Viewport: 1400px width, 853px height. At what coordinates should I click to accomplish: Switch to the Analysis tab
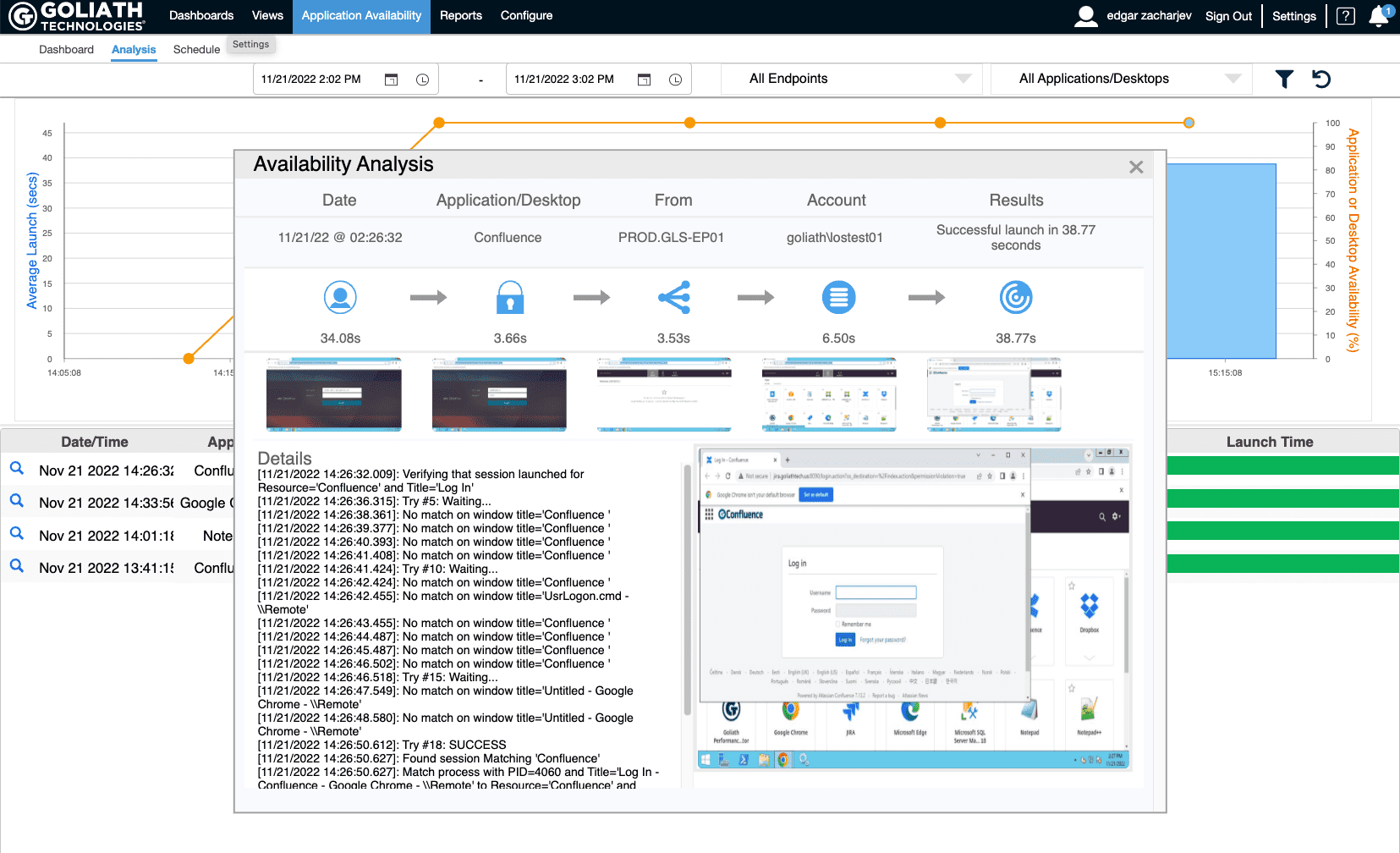pos(134,50)
